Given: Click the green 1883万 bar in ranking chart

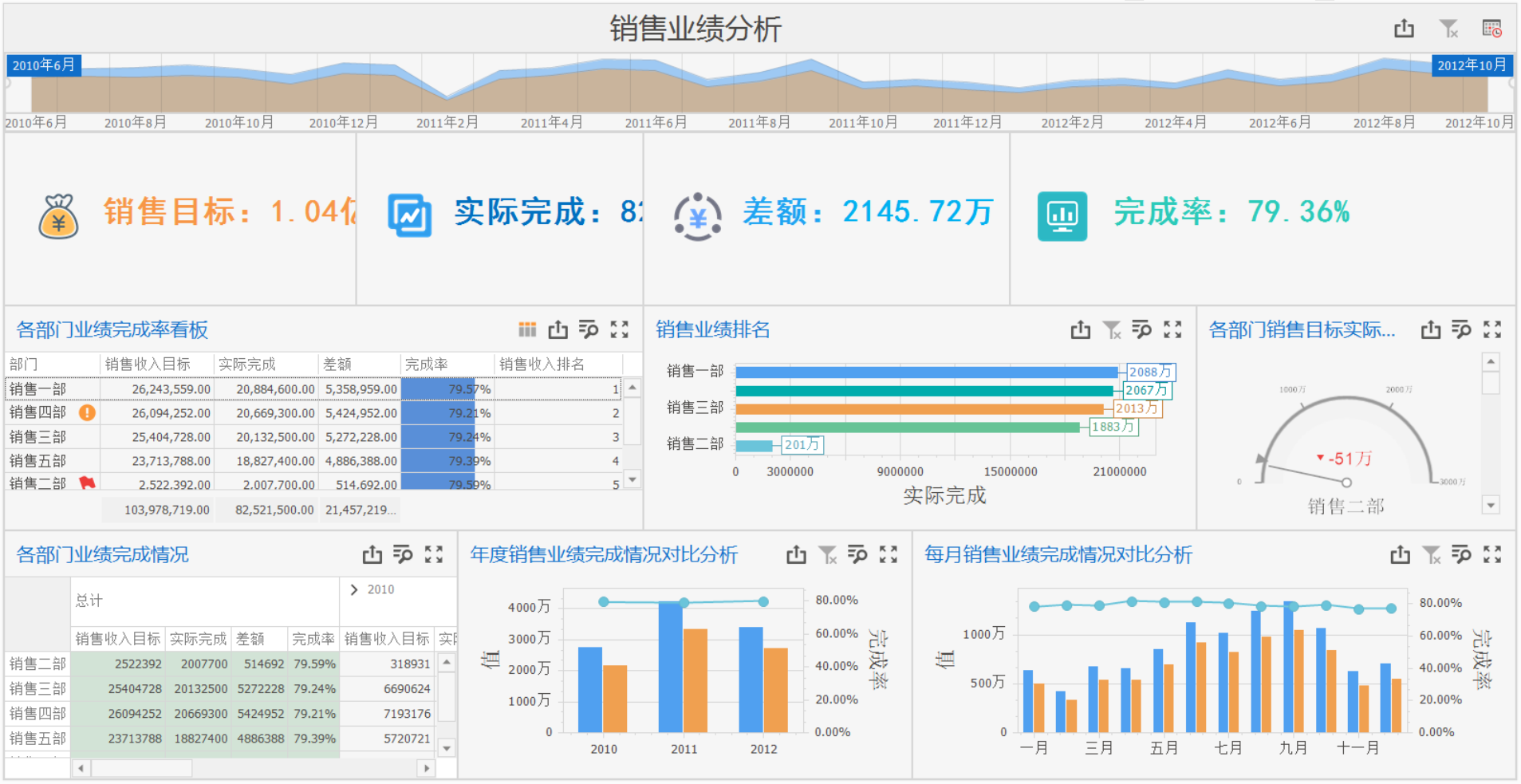Looking at the screenshot, I should tap(908, 427).
